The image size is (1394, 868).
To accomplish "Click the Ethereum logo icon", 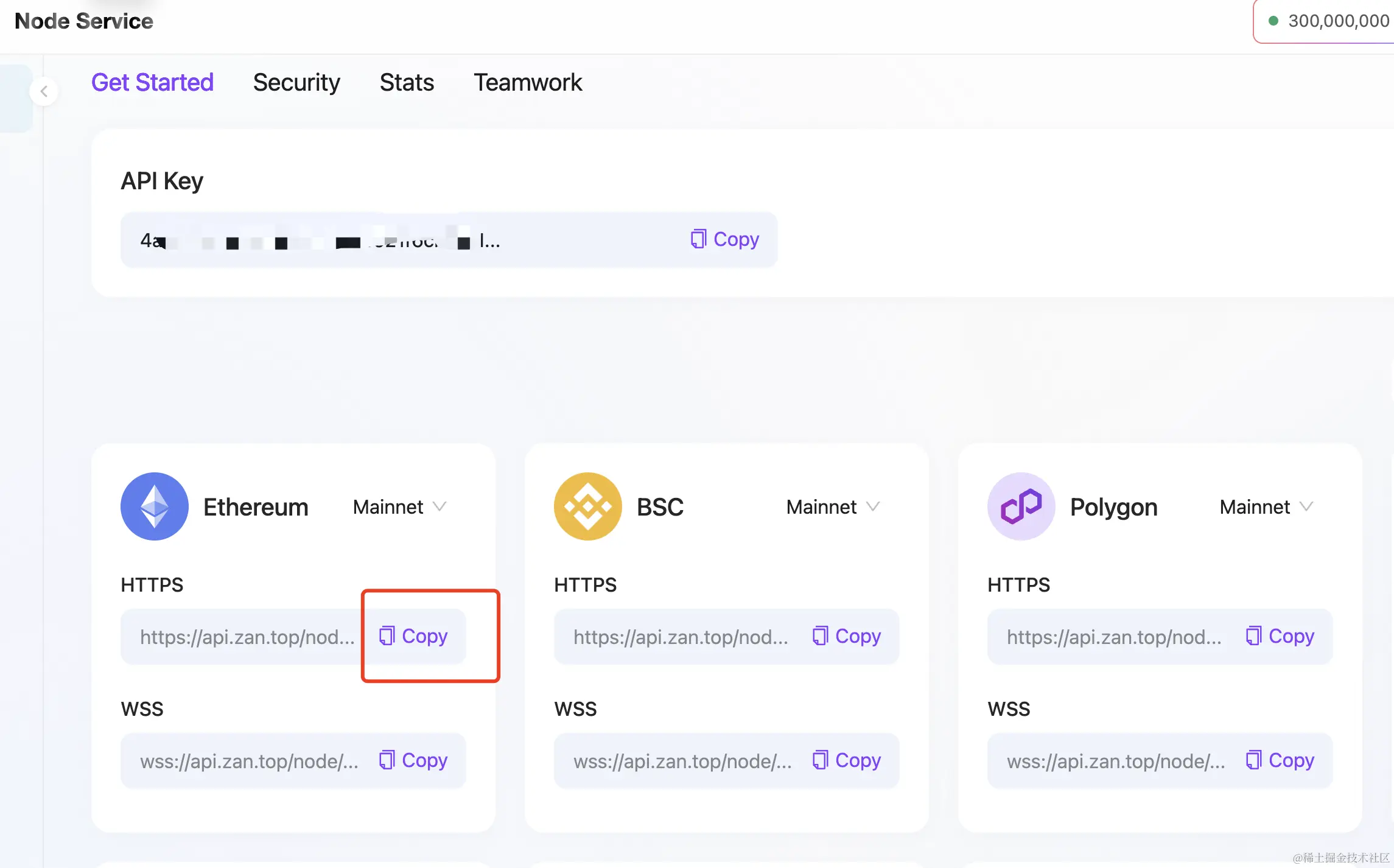I will 155,506.
